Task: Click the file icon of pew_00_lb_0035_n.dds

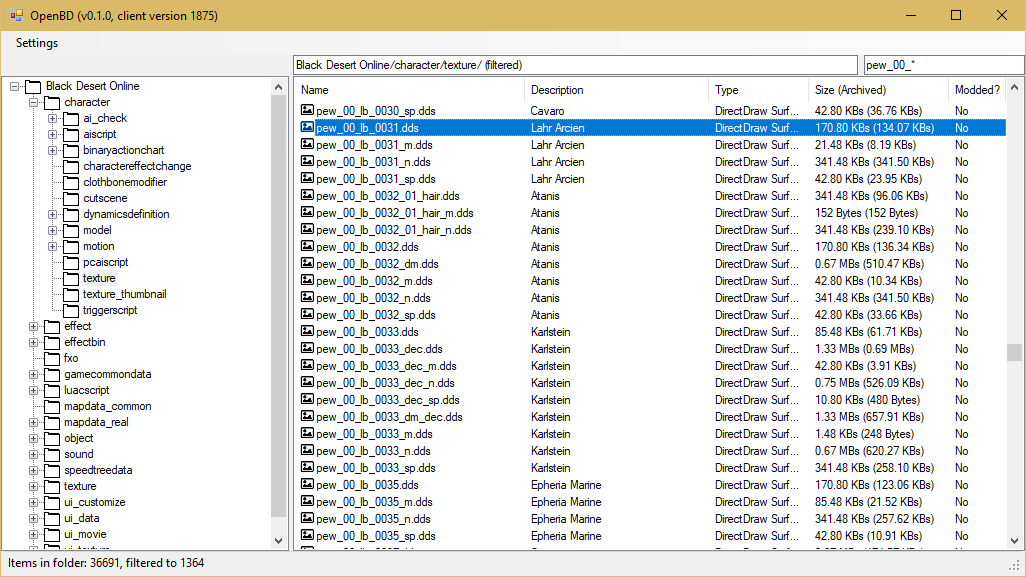Action: [x=308, y=519]
